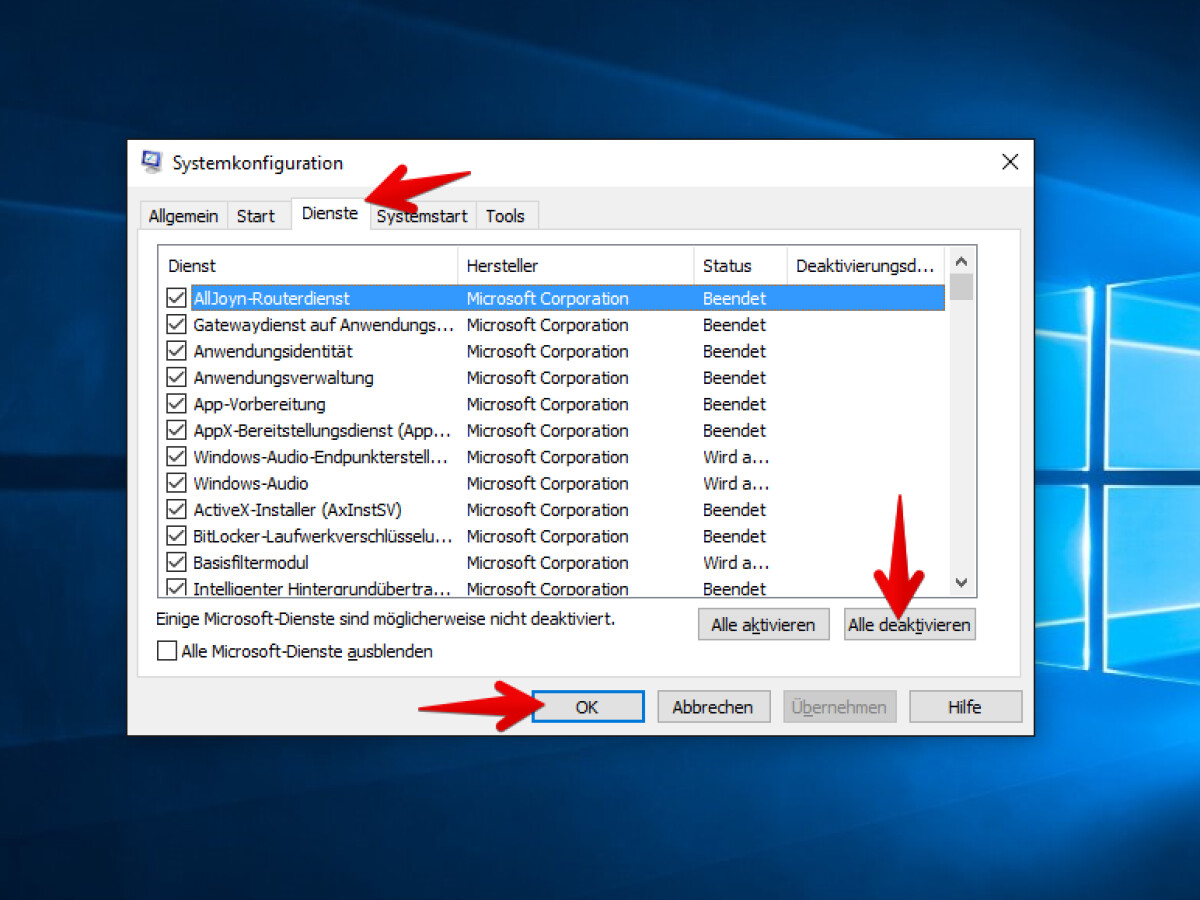Uncheck the AllJoyn-Routerdienst service checkbox
Screen dimensions: 1200x900
[177, 298]
